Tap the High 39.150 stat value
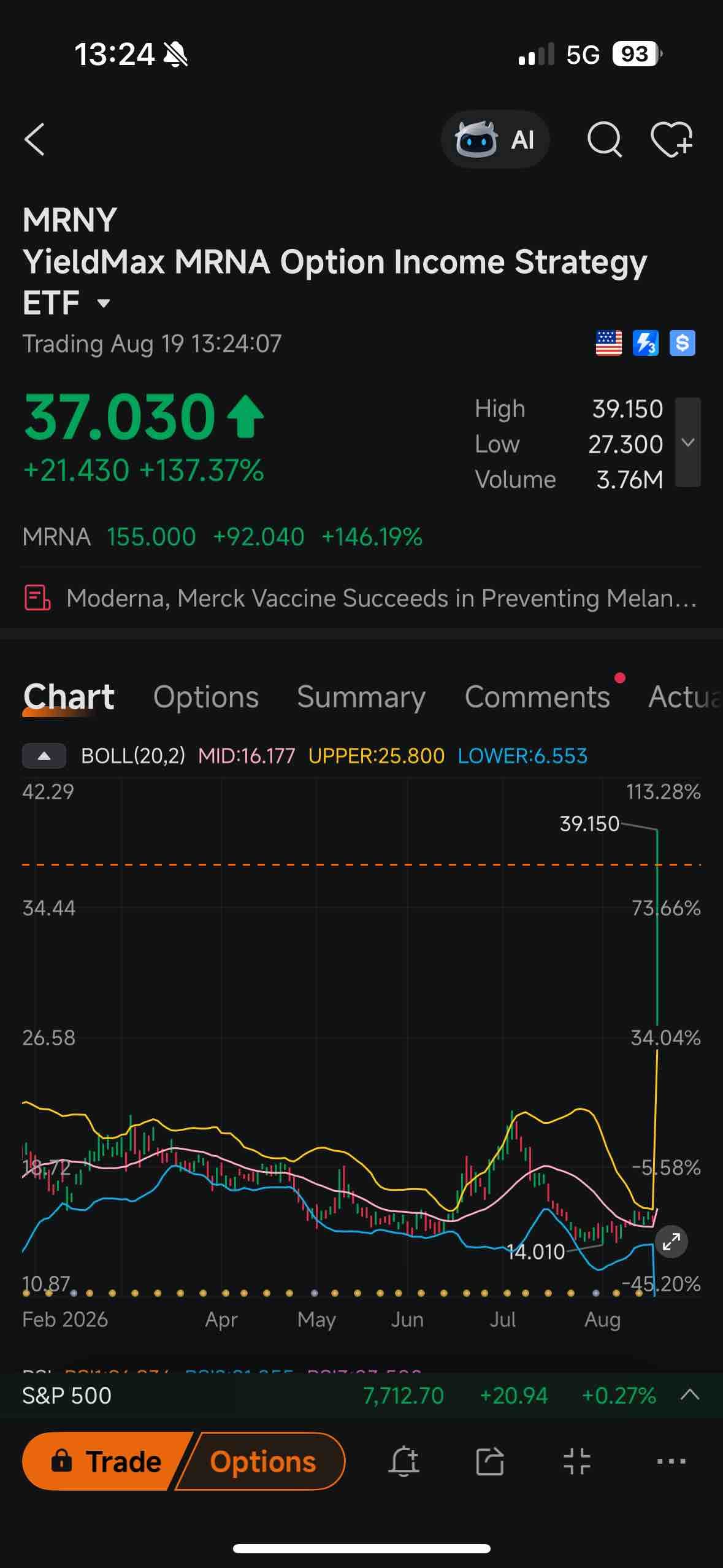Screen dimensions: 723x1568 point(627,409)
